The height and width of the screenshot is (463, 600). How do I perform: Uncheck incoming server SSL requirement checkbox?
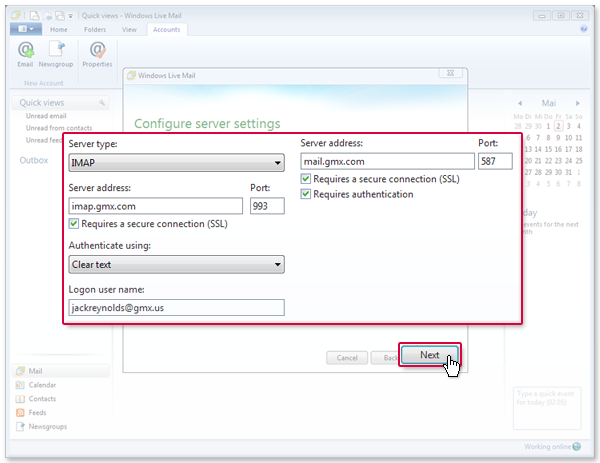click(x=75, y=224)
